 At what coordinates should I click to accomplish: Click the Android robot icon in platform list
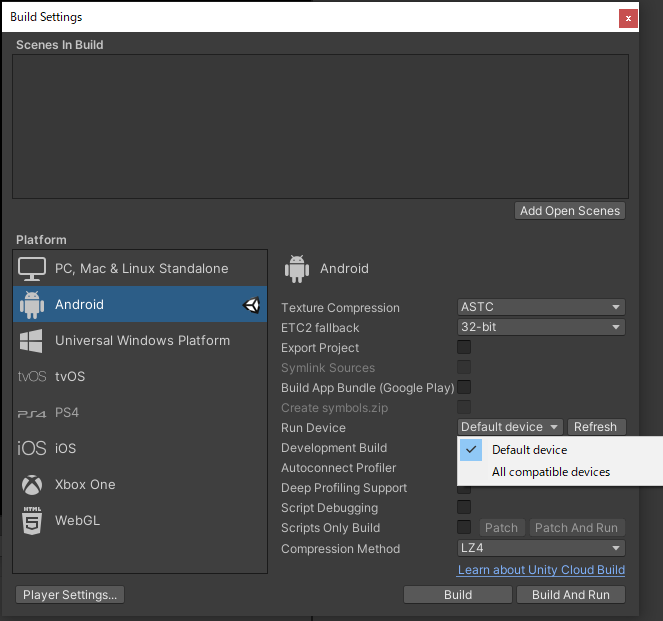tap(33, 305)
